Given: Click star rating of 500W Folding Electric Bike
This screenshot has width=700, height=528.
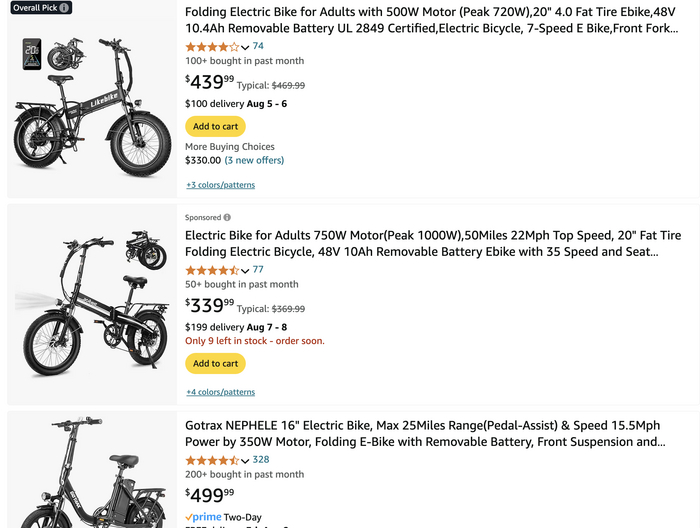Looking at the screenshot, I should point(212,46).
